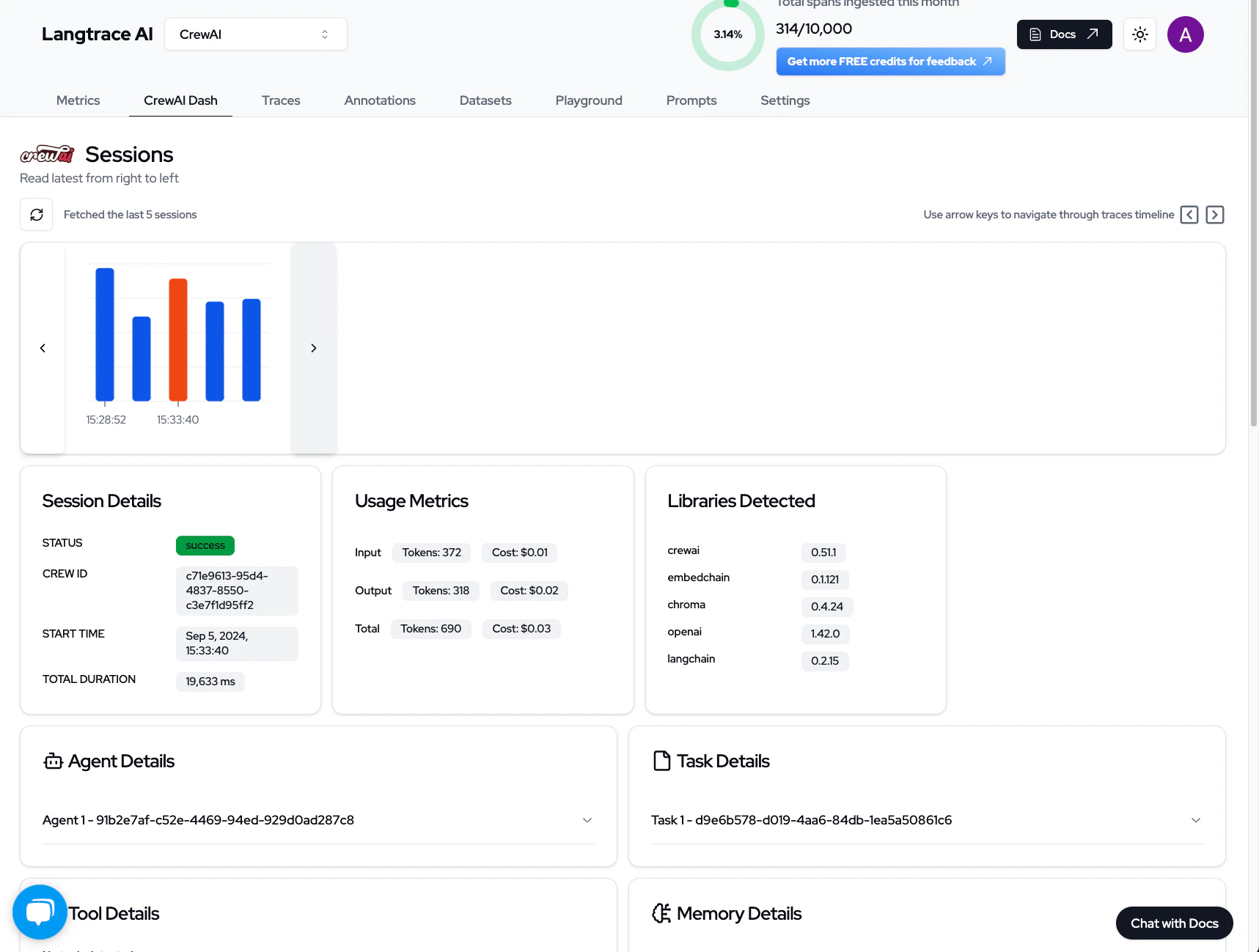Click Total Tokens: 690 badge

pos(431,629)
